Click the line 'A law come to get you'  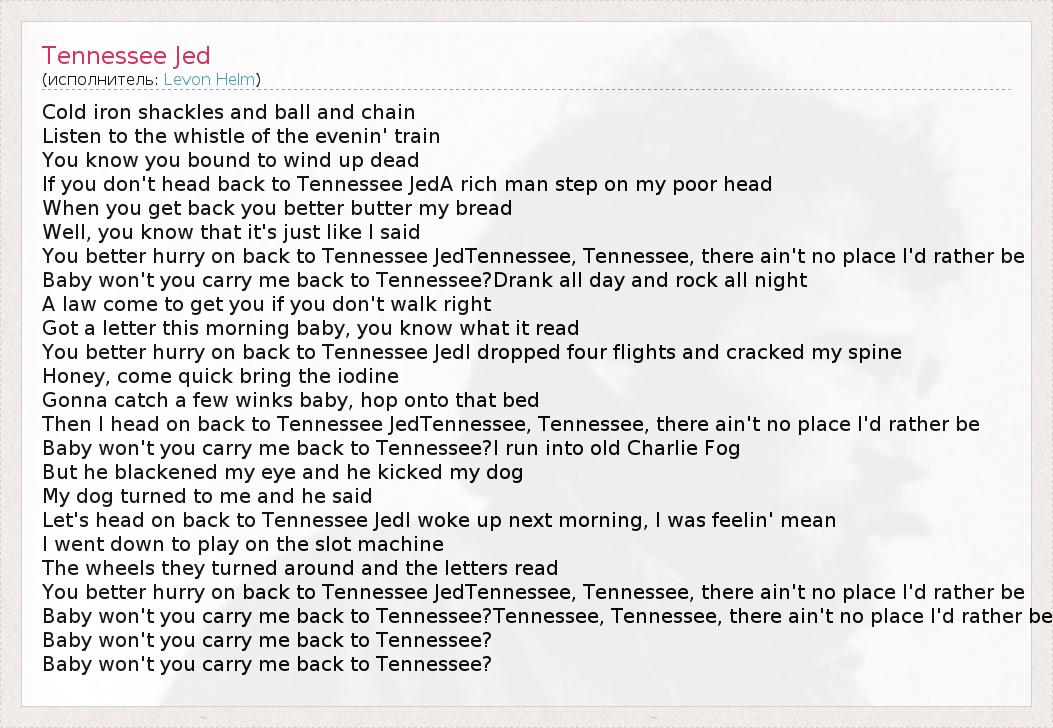click(x=267, y=304)
